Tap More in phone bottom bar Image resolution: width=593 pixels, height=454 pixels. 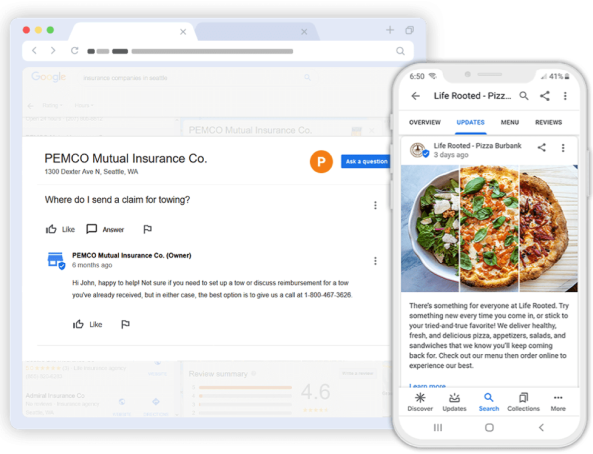[x=558, y=402]
